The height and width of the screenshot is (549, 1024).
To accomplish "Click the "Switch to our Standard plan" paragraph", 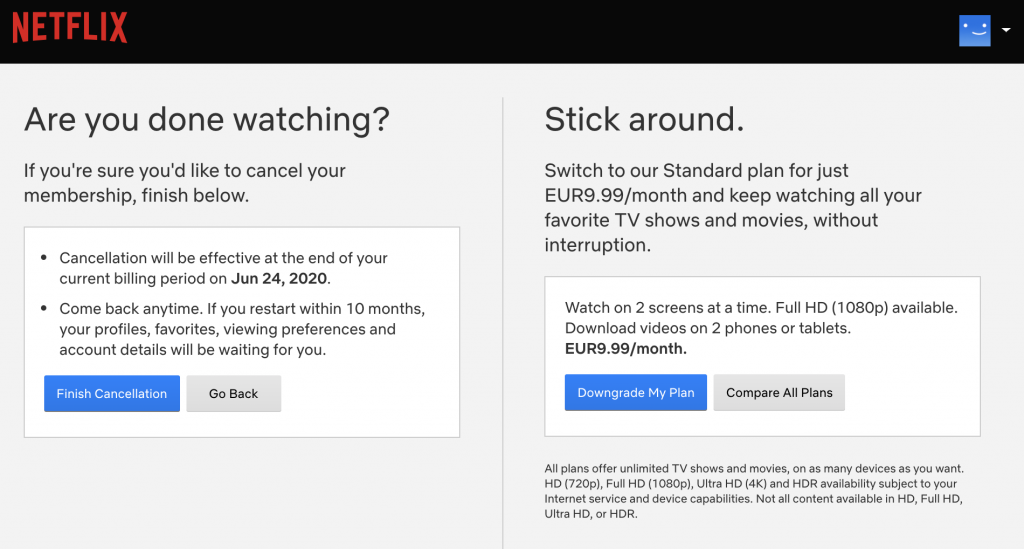I will pos(733,208).
